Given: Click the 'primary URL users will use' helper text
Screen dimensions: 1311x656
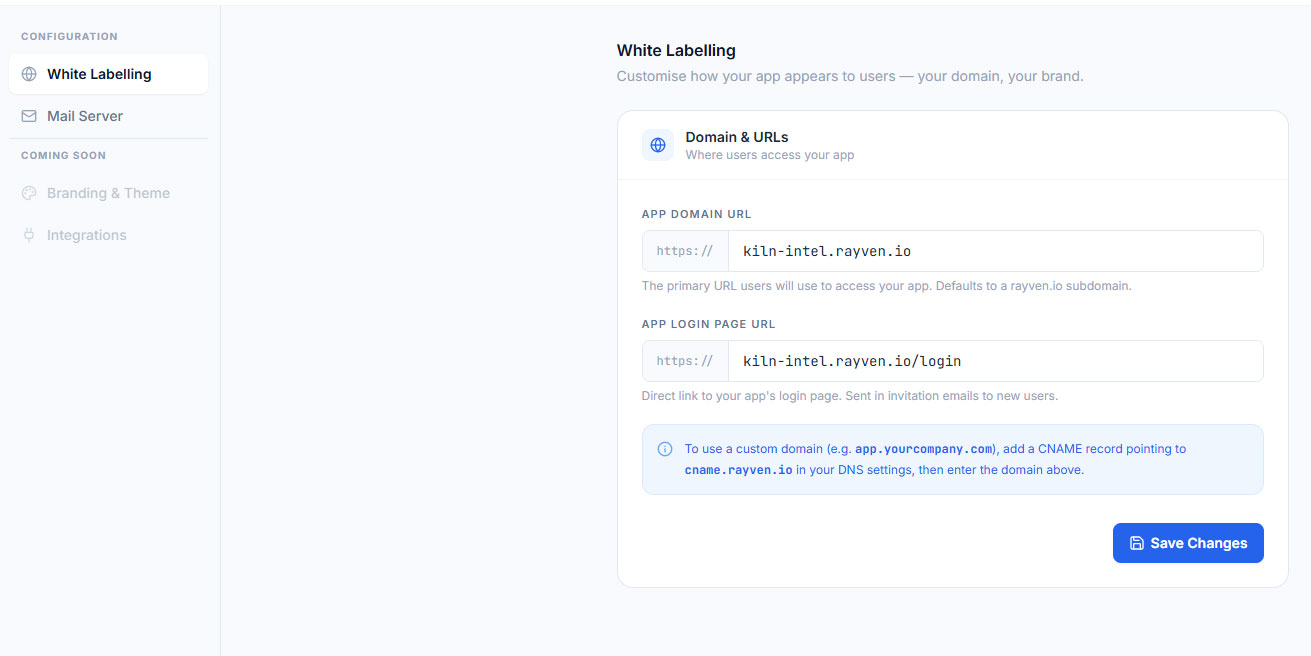Looking at the screenshot, I should (x=887, y=286).
